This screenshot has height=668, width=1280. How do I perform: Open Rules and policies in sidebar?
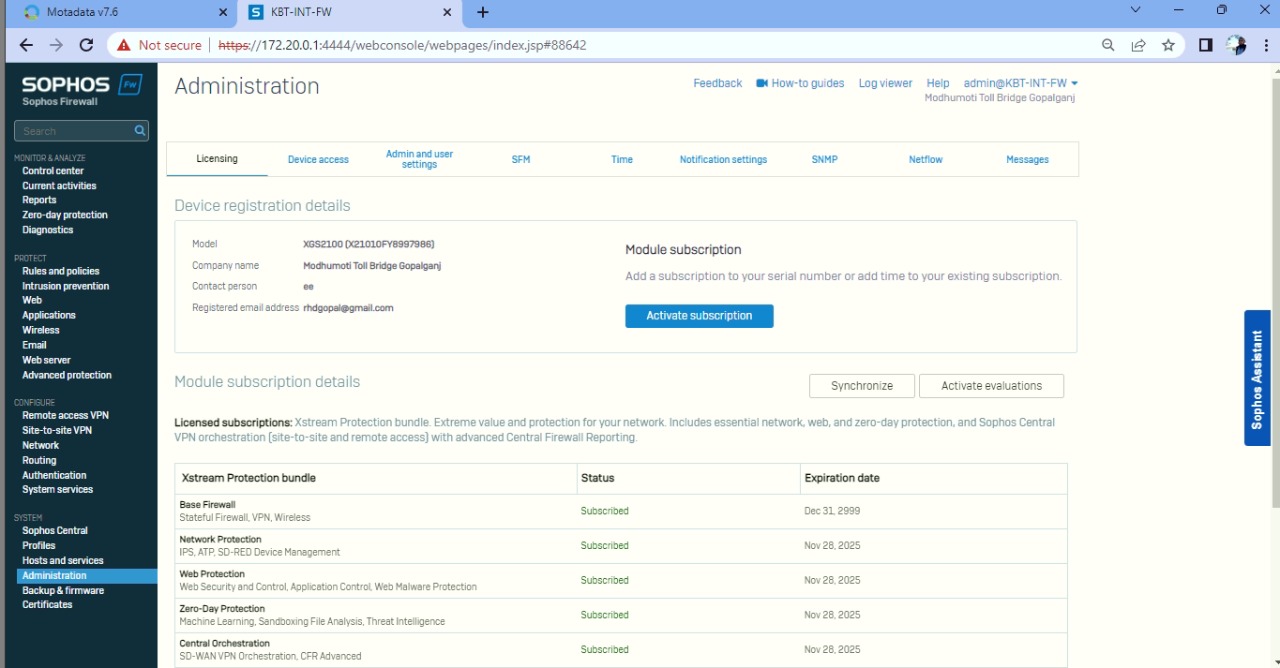click(61, 271)
